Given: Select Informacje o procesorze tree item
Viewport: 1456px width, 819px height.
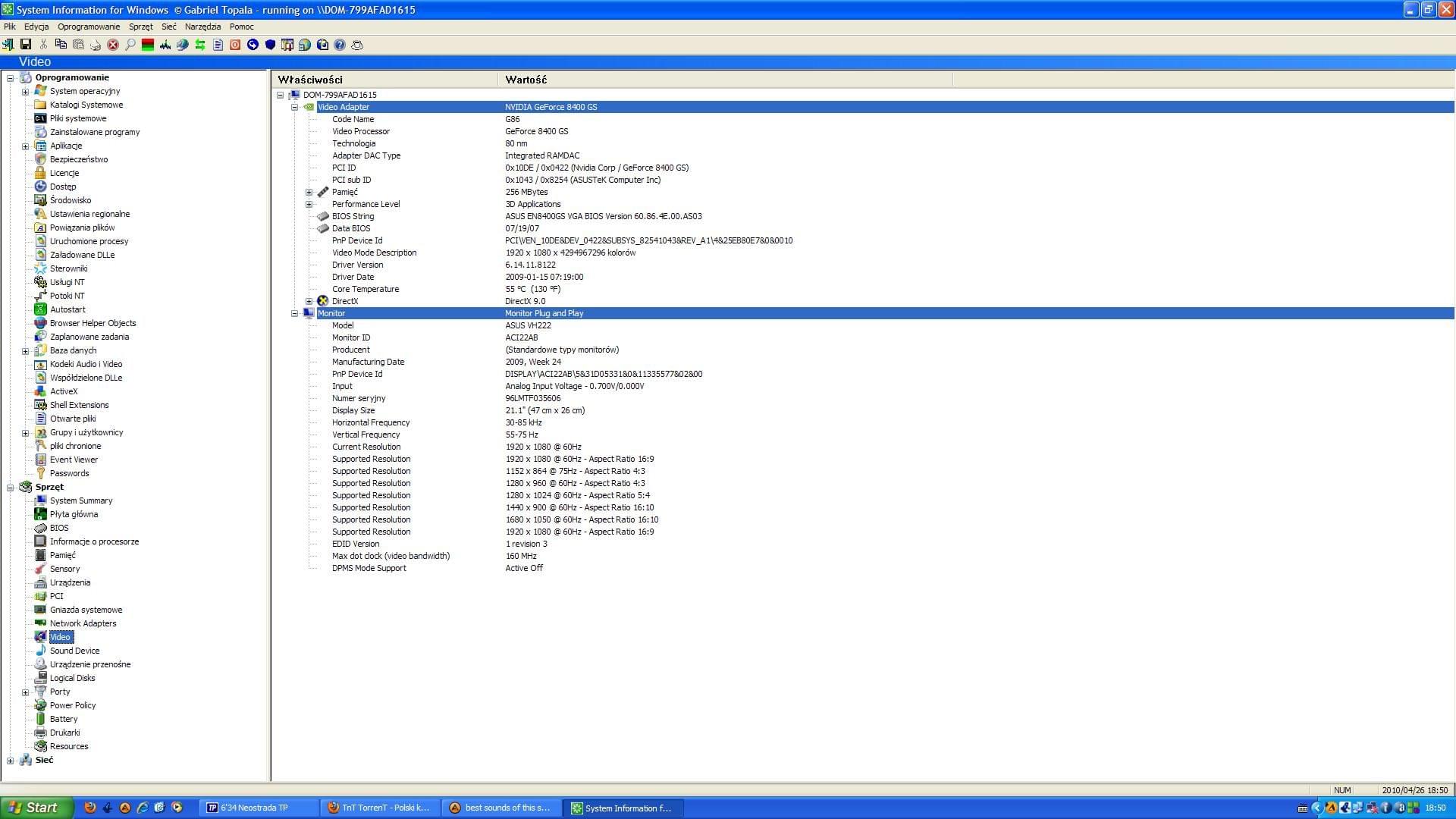Looking at the screenshot, I should point(94,541).
